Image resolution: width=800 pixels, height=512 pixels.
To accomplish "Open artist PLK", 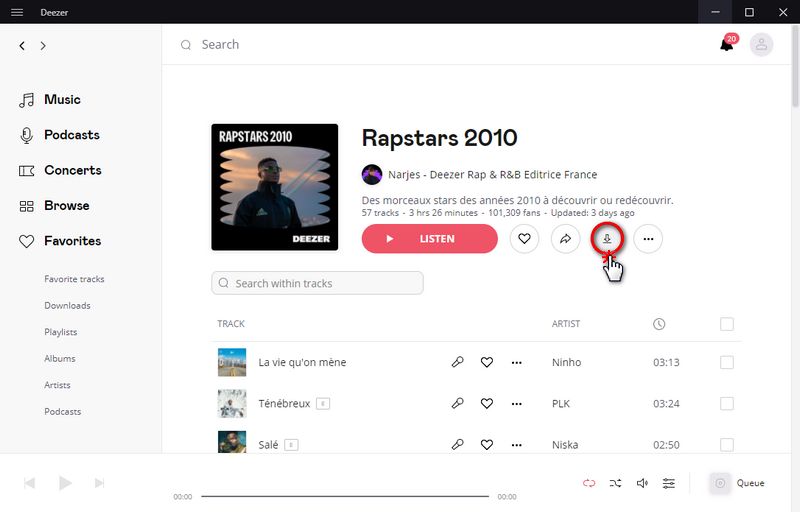I will point(561,403).
